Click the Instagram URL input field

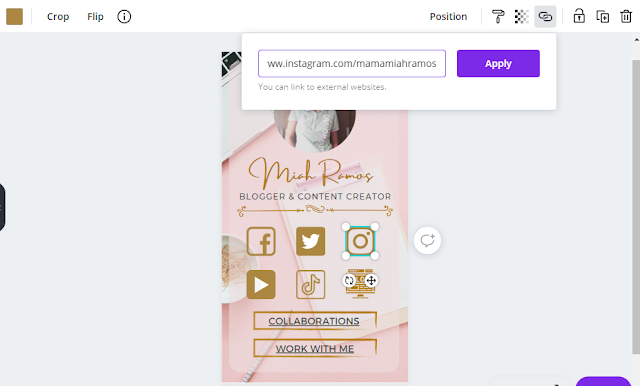click(352, 64)
